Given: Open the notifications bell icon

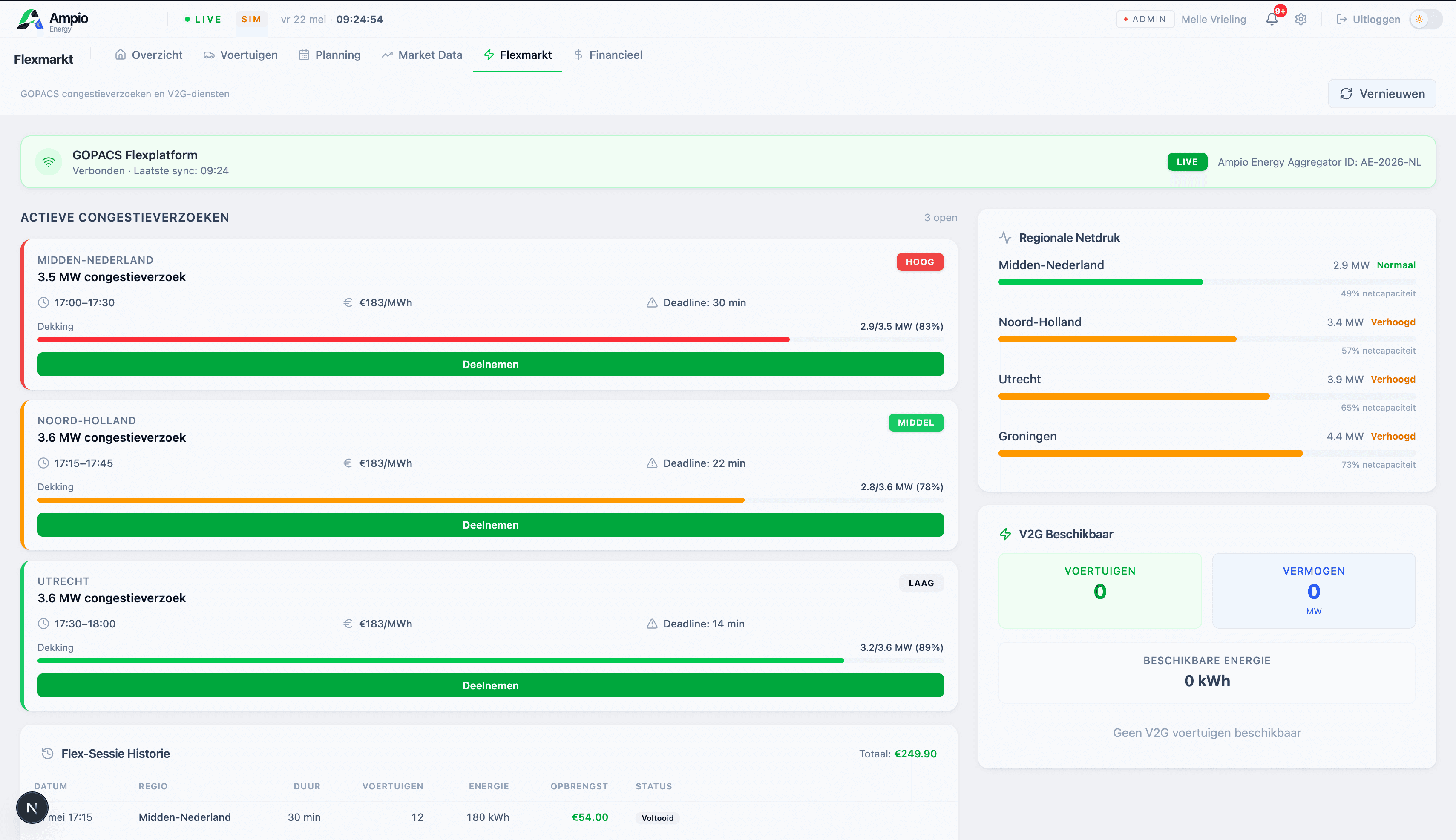Looking at the screenshot, I should tap(1272, 19).
